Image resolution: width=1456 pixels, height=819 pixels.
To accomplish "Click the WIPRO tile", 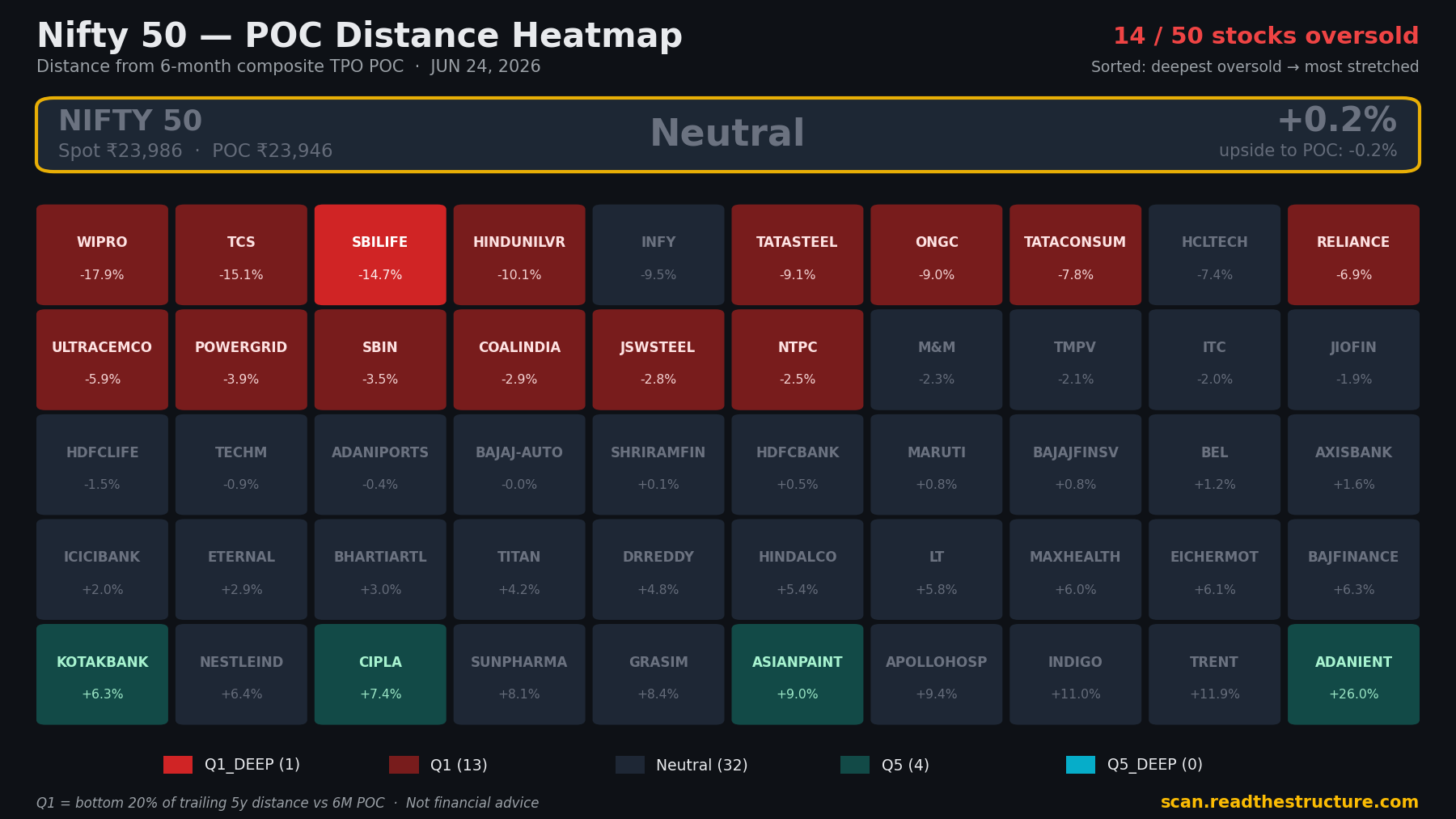I will [x=102, y=255].
